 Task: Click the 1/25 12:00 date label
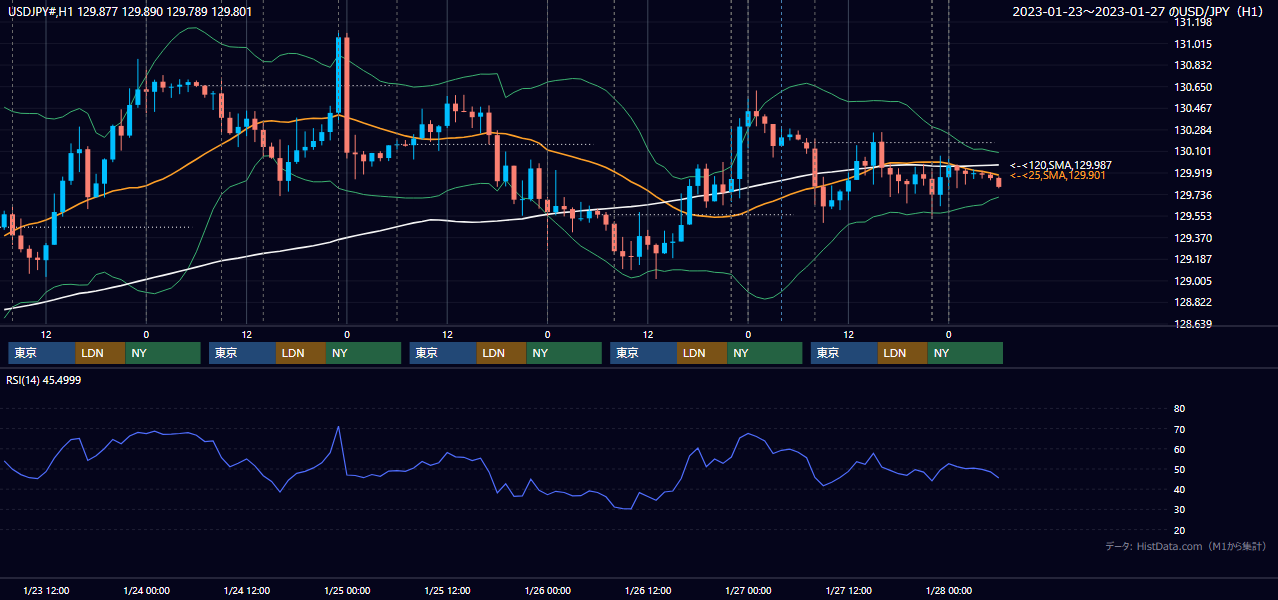coord(448,591)
